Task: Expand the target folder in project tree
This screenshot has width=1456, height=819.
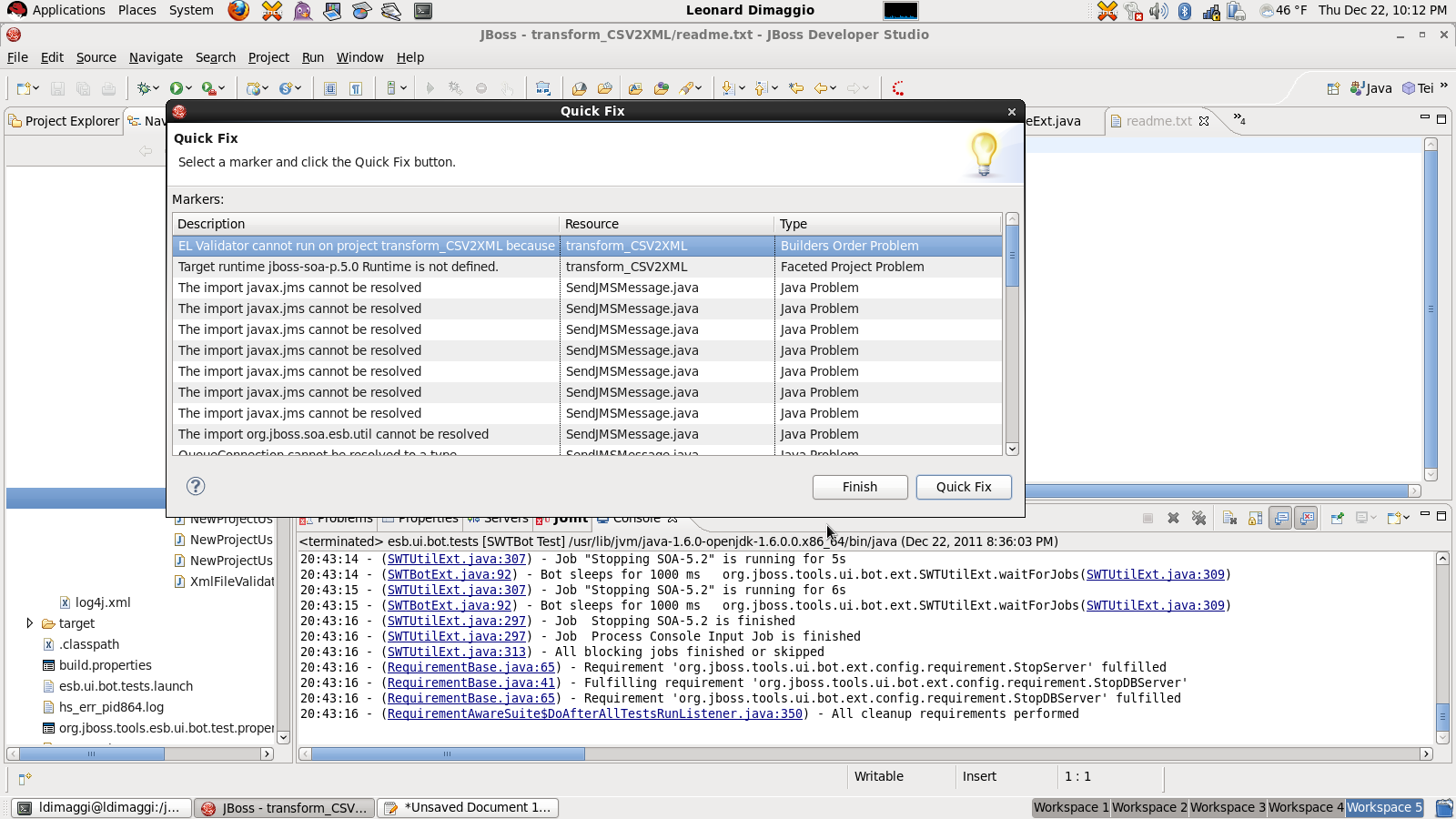Action: (30, 623)
